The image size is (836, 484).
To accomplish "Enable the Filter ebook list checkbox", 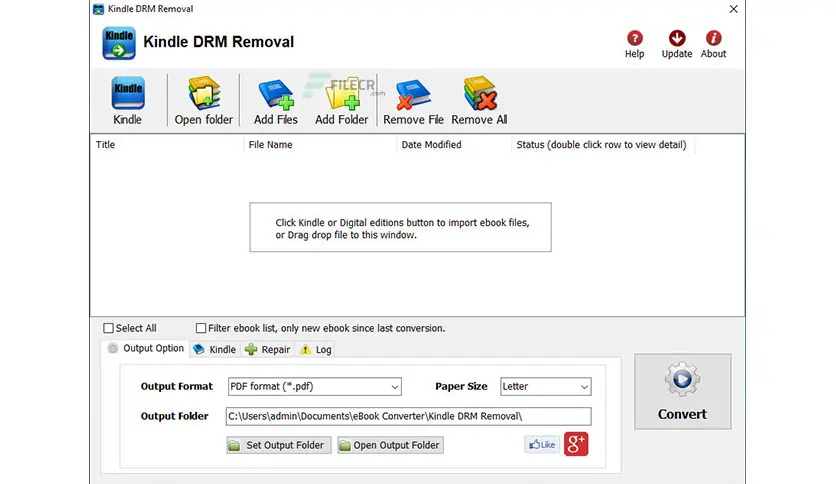I will [201, 328].
